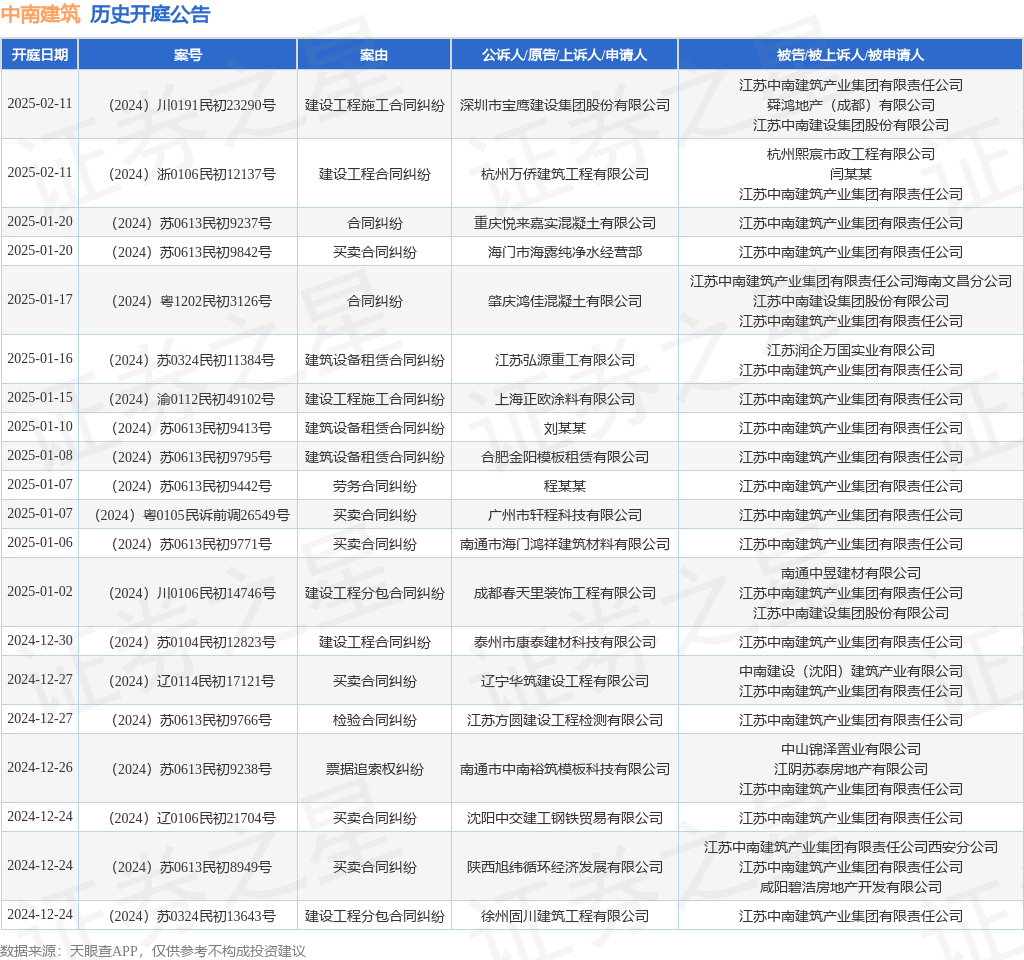Image resolution: width=1024 pixels, height=960 pixels.
Task: Select case number (2024)粤0105民诉前调26549号
Action: [192, 515]
